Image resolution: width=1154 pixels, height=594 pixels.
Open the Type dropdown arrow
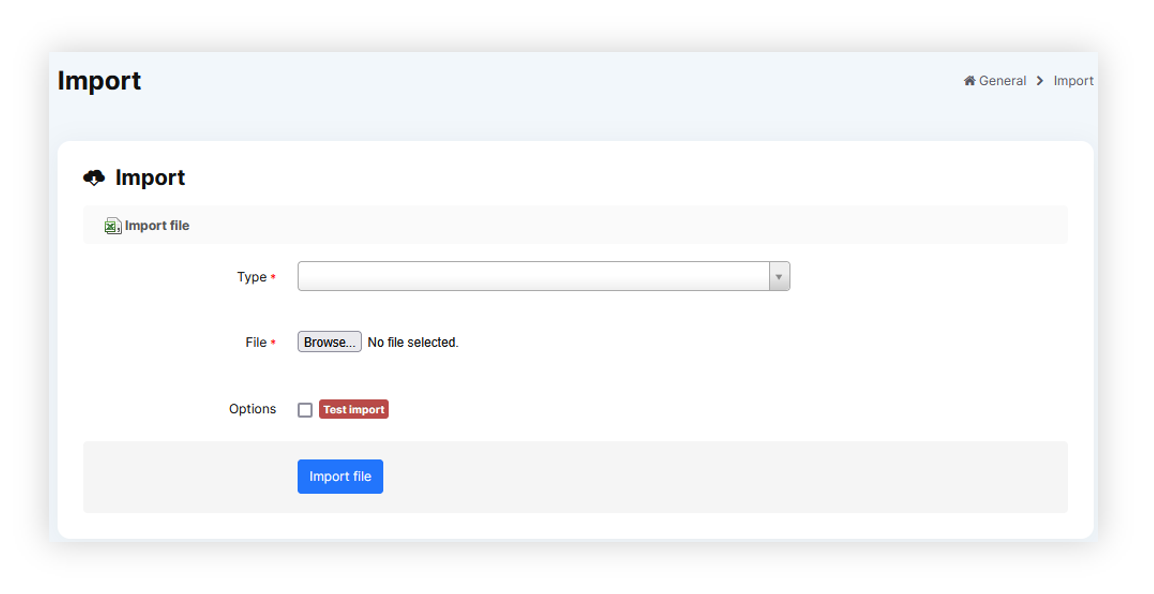click(779, 277)
